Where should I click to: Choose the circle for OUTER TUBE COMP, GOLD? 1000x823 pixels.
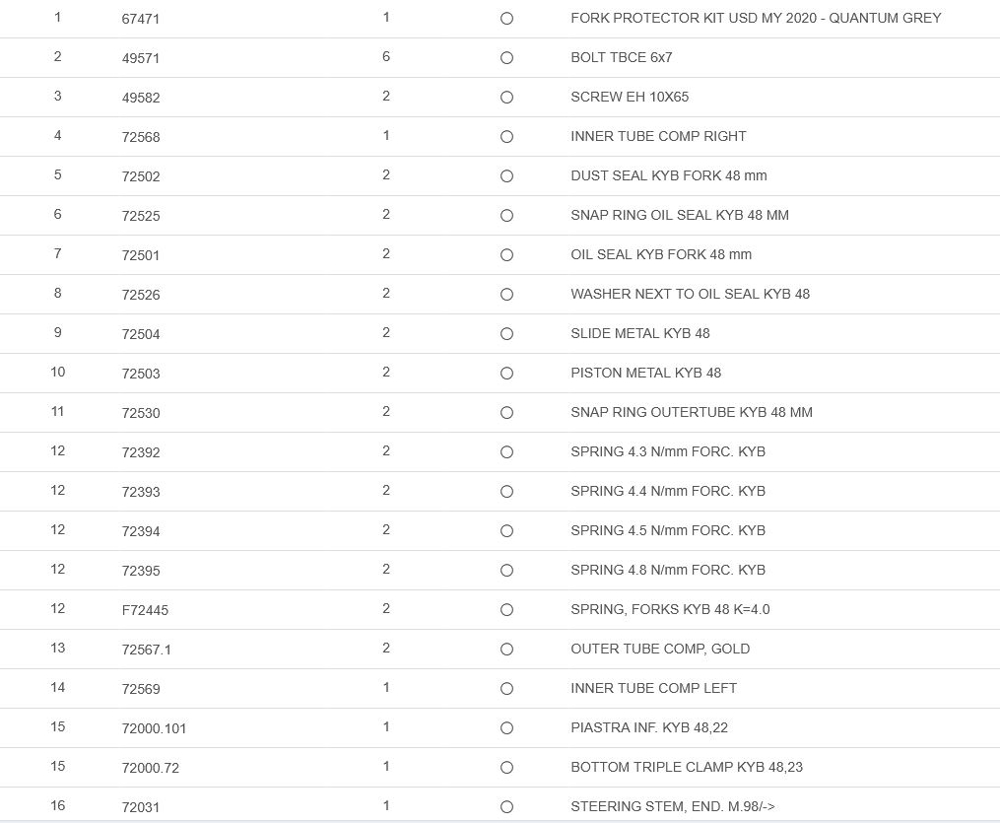click(x=506, y=649)
